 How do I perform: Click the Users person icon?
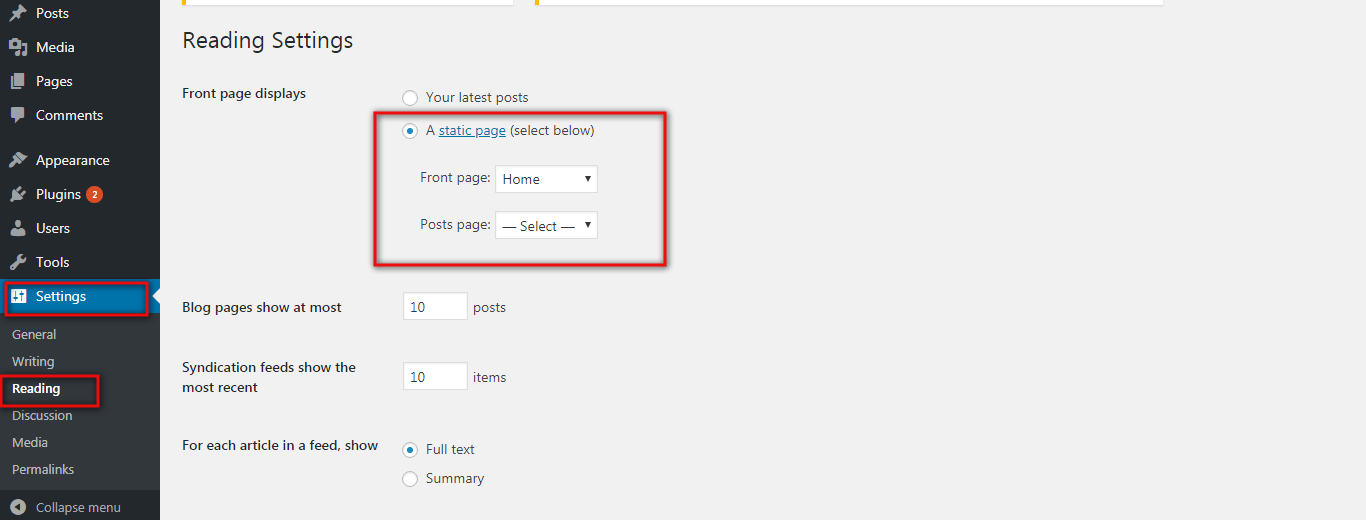click(18, 228)
